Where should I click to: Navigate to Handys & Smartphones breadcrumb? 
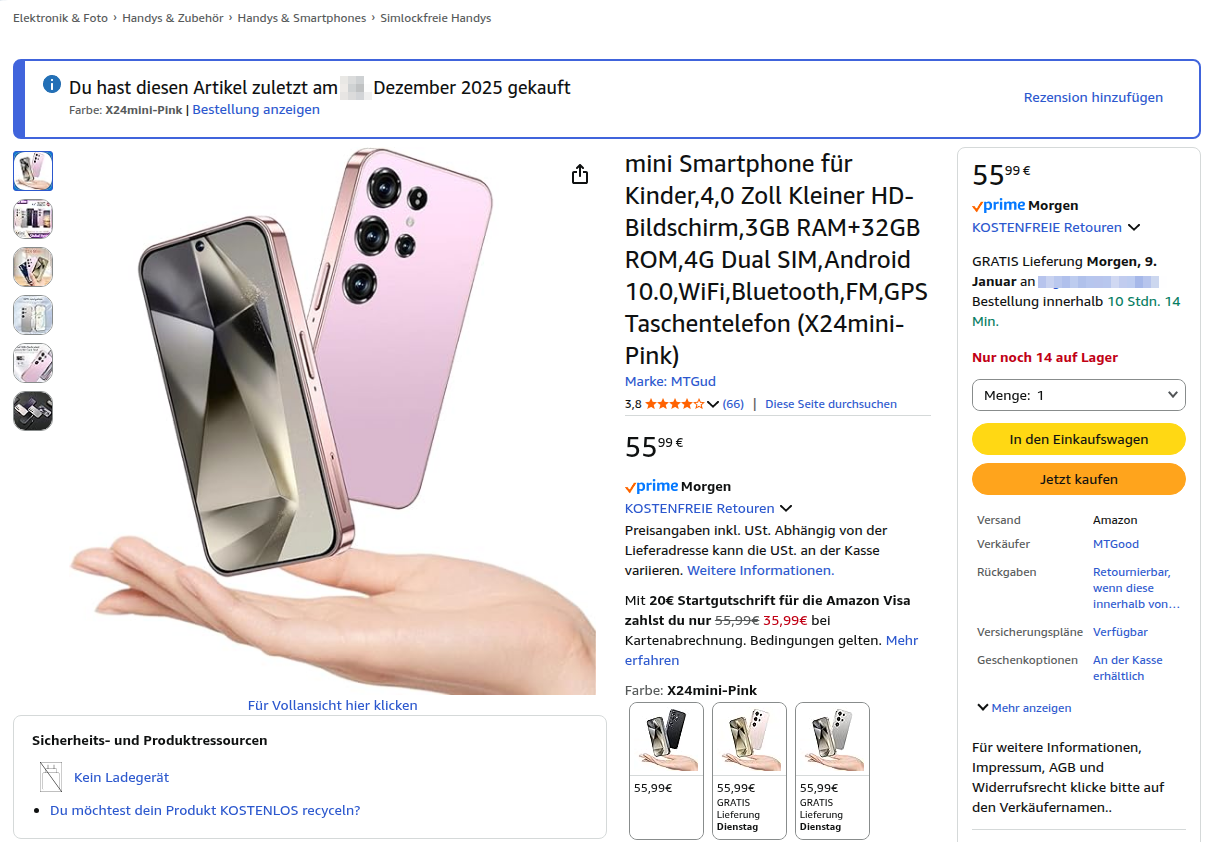302,18
